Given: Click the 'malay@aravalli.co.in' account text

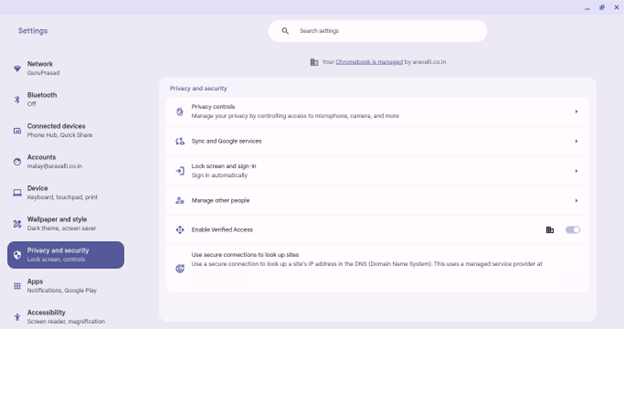Looking at the screenshot, I should coord(55,166).
